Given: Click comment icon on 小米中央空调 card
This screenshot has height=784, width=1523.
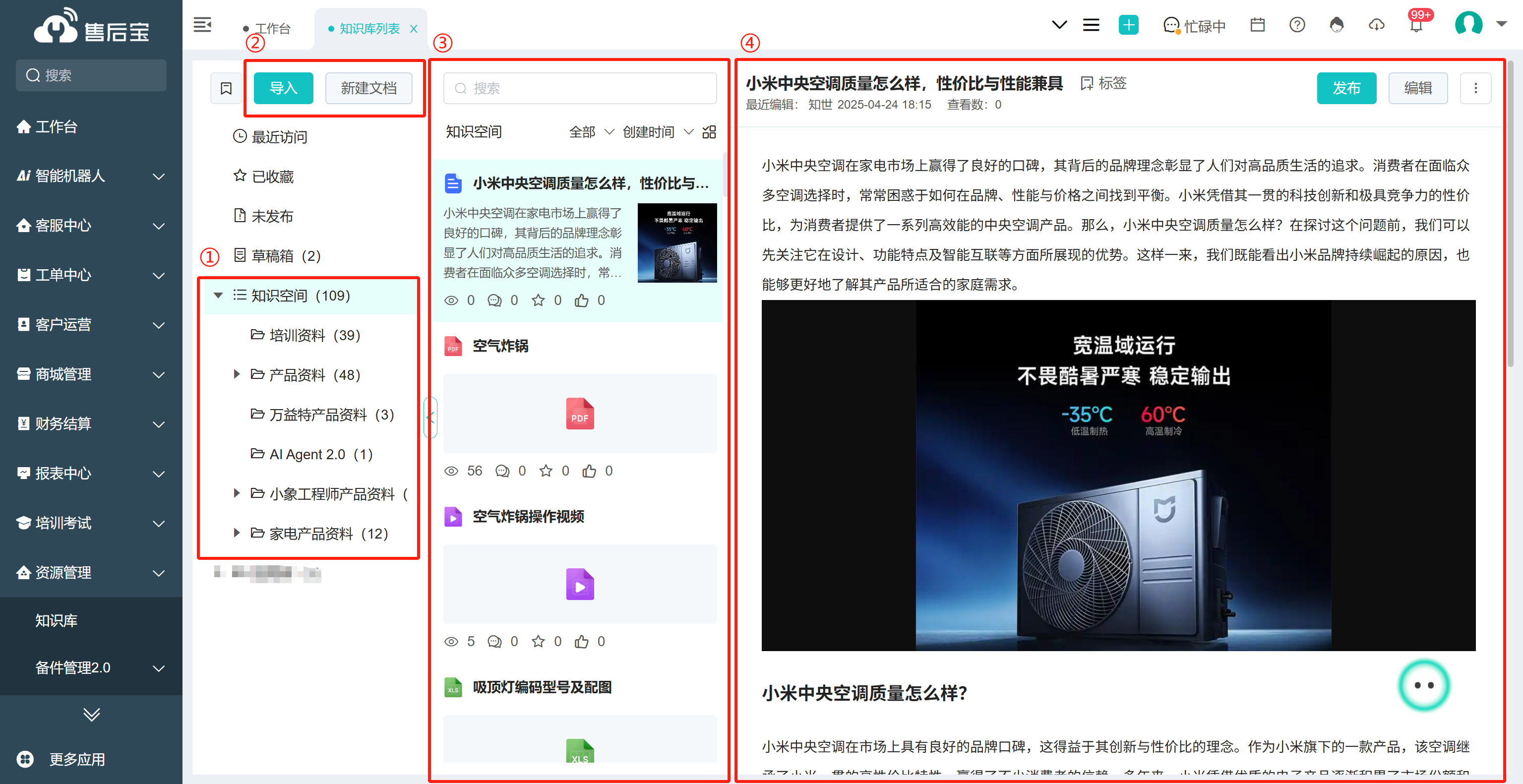Looking at the screenshot, I should click(x=494, y=301).
